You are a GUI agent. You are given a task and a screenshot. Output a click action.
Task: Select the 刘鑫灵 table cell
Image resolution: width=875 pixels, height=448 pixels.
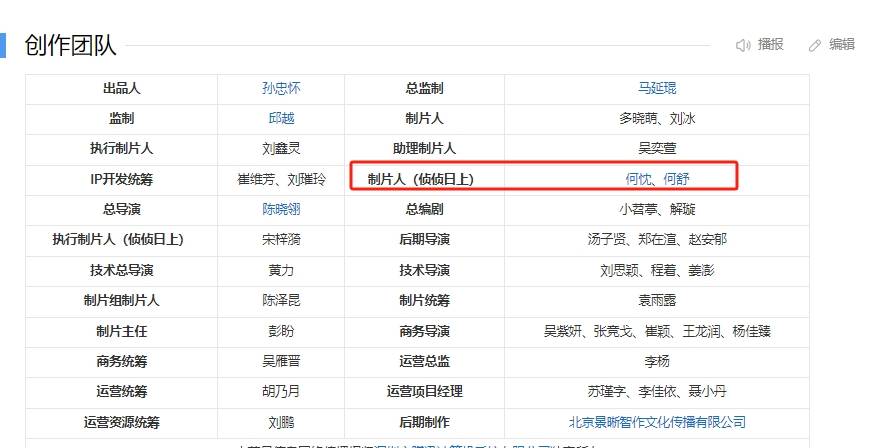(281, 148)
